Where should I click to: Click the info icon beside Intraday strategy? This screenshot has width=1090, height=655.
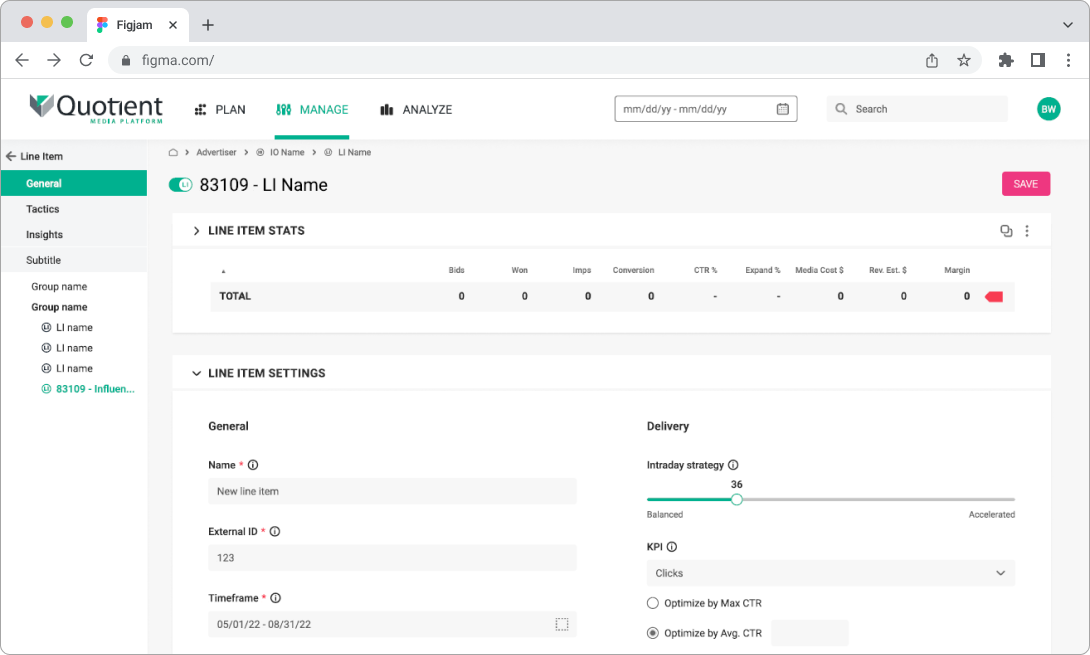(x=733, y=465)
